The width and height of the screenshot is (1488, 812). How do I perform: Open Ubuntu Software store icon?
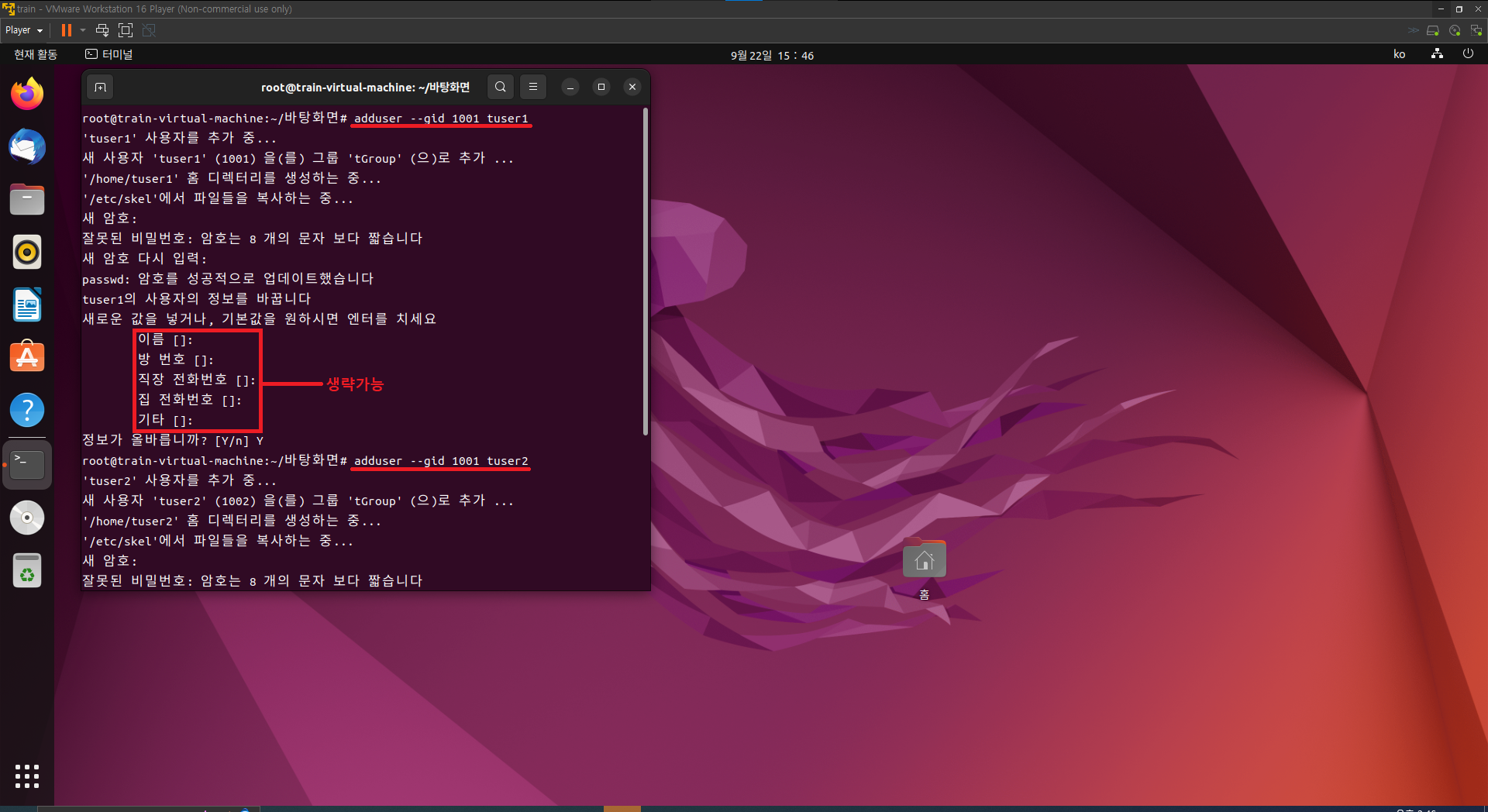point(27,357)
